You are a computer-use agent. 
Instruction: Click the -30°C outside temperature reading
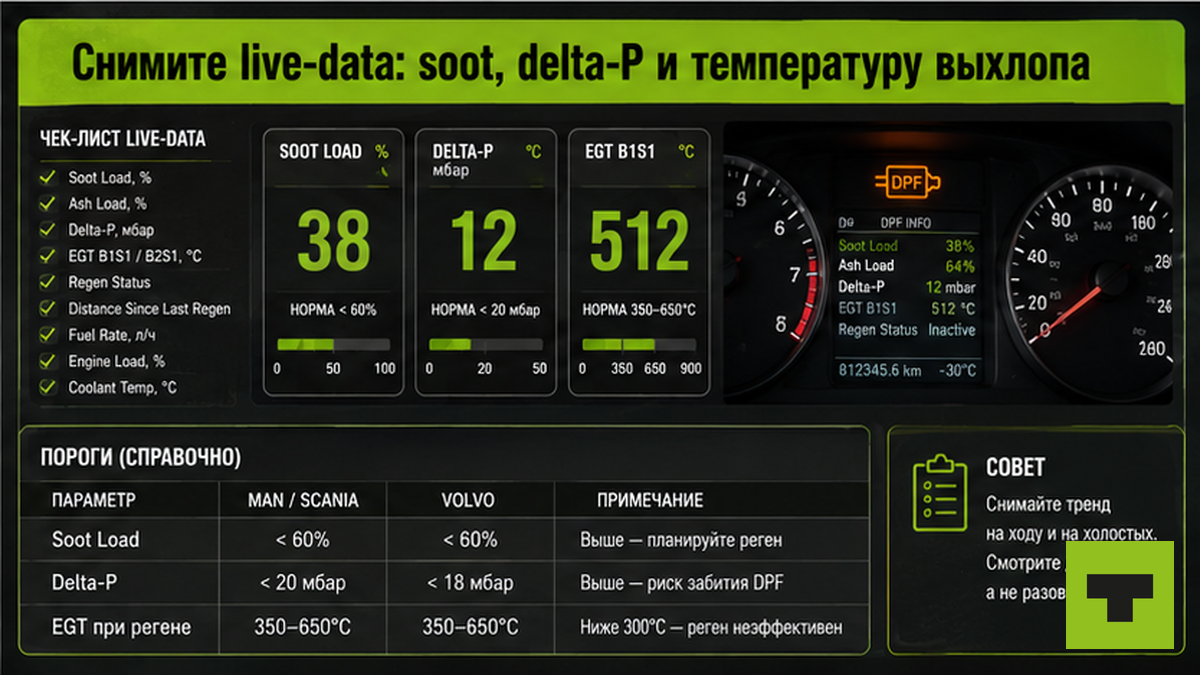pyautogui.click(x=956, y=370)
